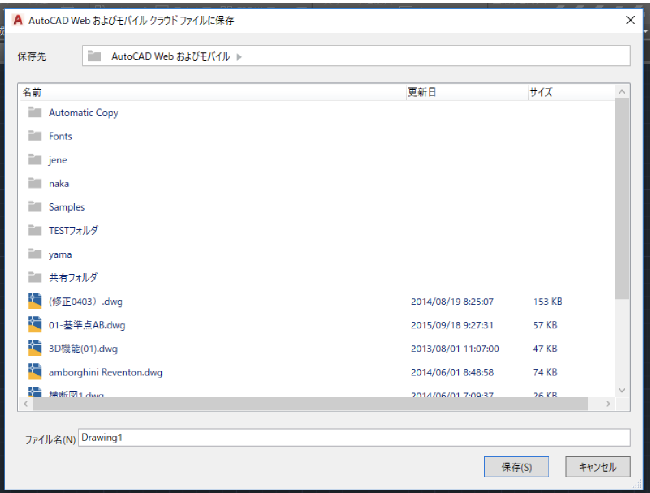The image size is (650, 493).
Task: Click horizontal scrollbar right arrow
Action: coord(608,403)
